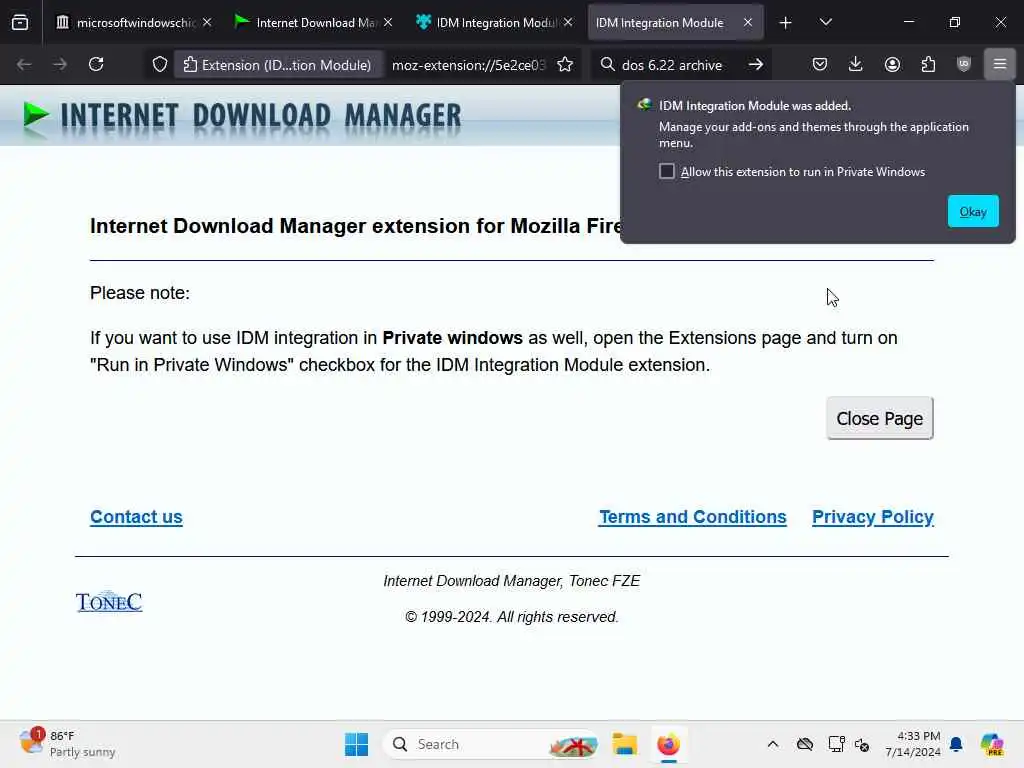The image size is (1024, 768).
Task: Click the taskbar Search box
Action: 491,744
